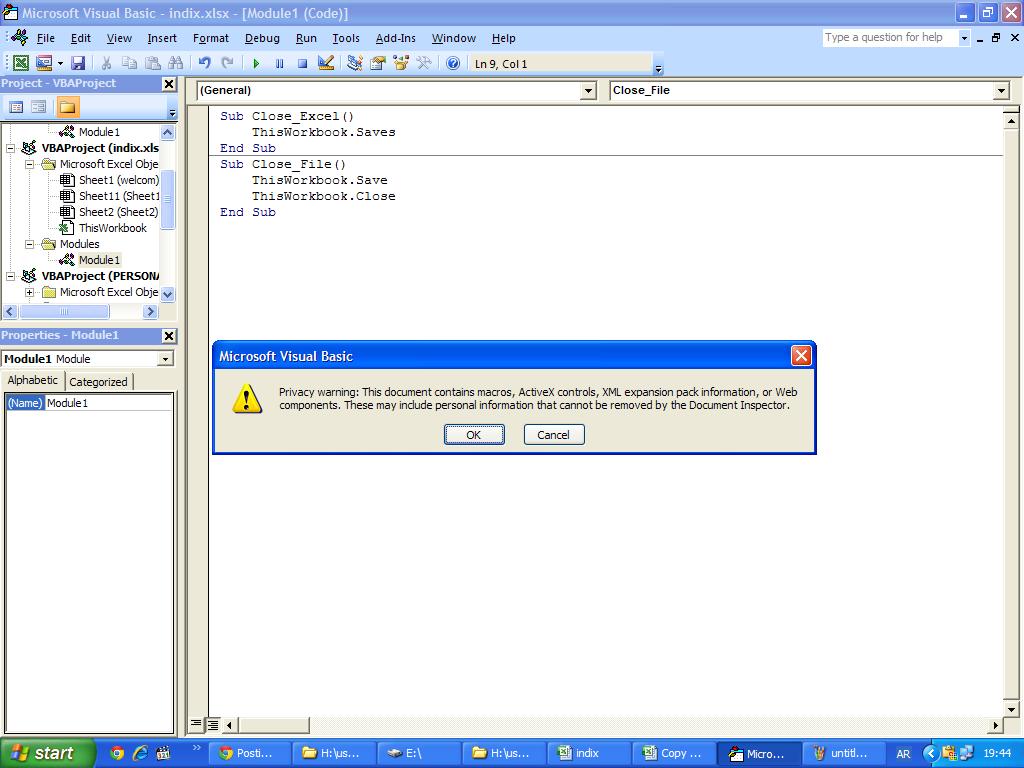Click the Undo arrow icon

point(204,63)
